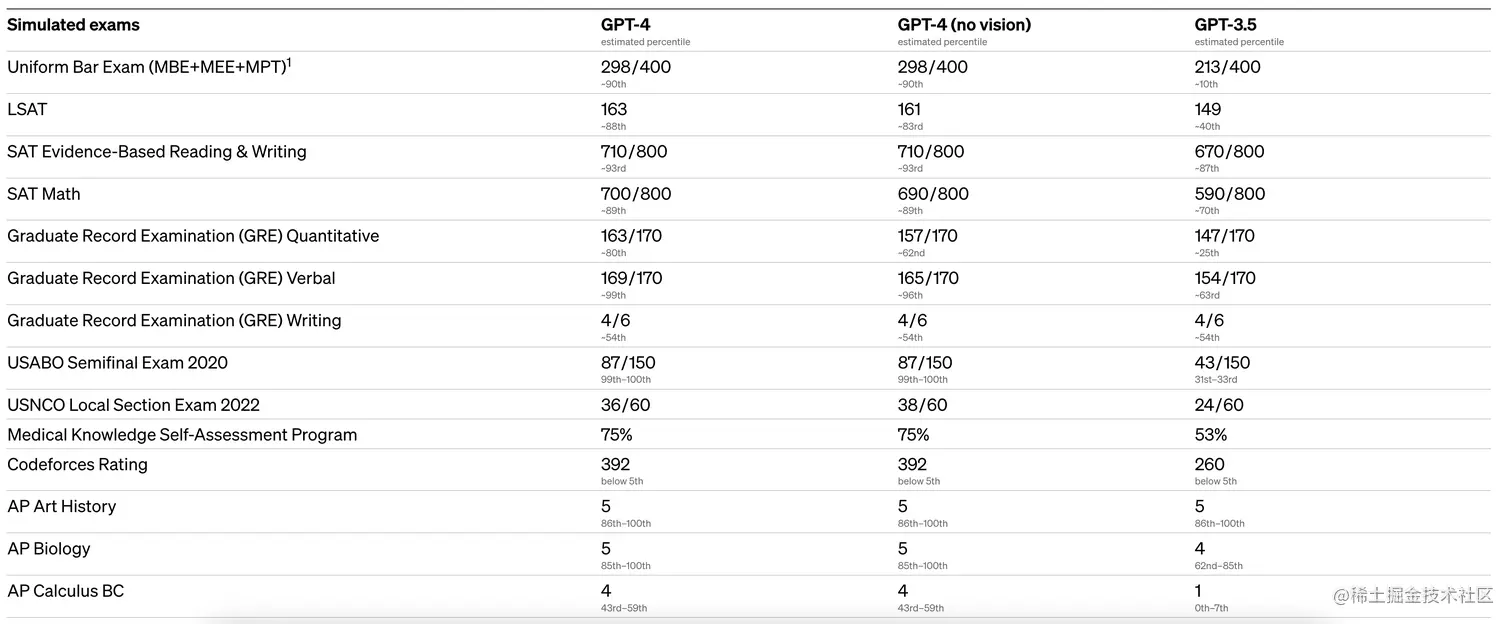
Task: Select the GPT-3.5 column header
Action: tap(1228, 25)
